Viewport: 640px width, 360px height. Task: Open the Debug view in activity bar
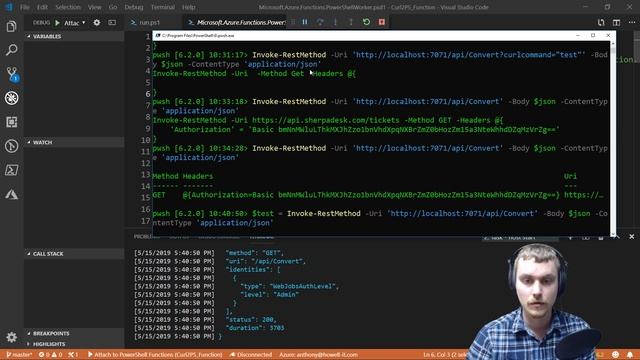pos(11,98)
